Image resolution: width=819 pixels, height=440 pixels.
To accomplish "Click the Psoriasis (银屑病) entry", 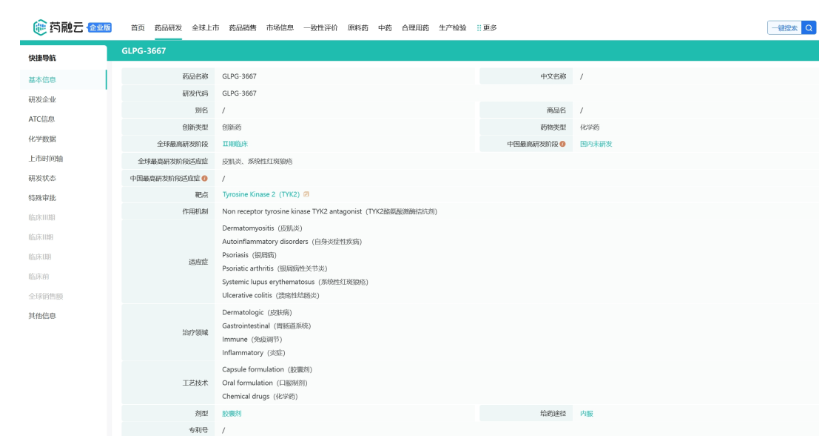I will 249,255.
